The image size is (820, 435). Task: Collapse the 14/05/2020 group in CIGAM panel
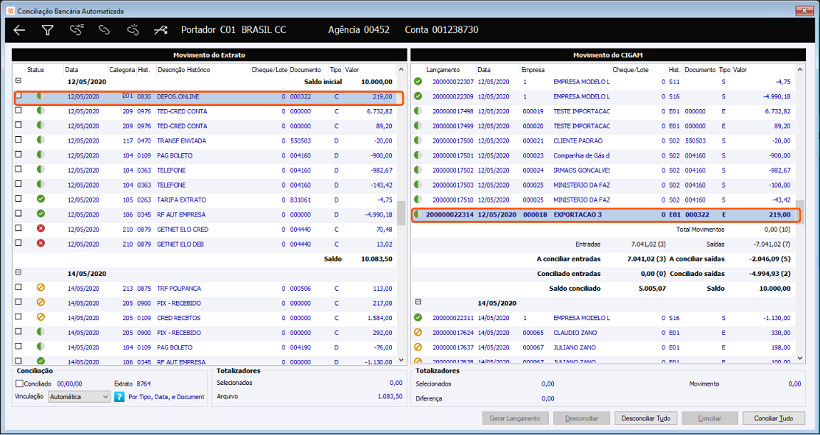[x=417, y=301]
